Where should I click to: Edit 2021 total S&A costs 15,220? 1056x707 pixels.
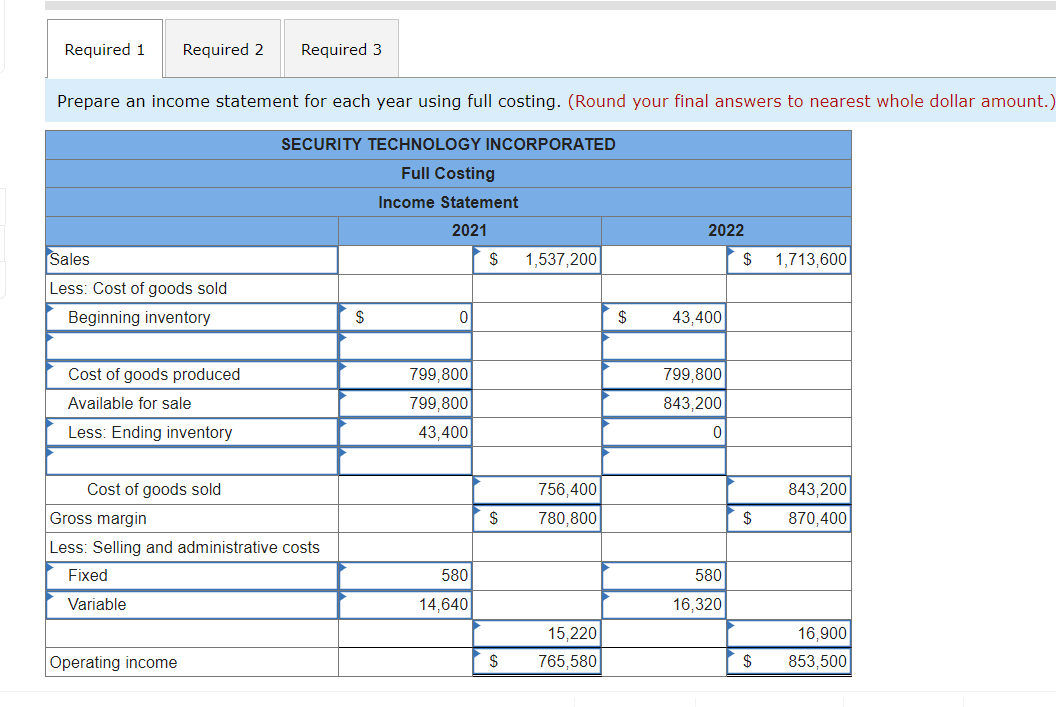click(537, 634)
